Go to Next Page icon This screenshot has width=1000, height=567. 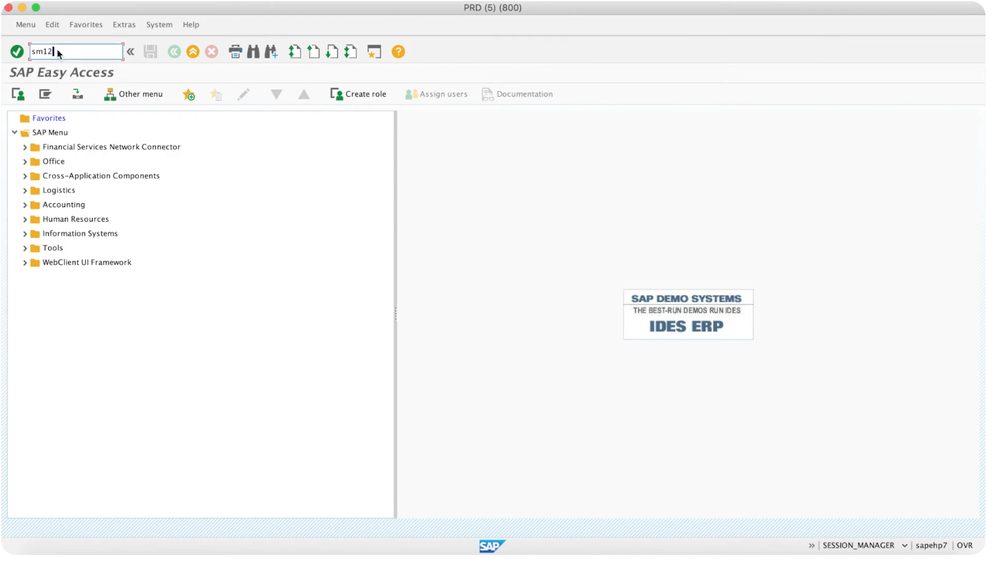pos(332,52)
